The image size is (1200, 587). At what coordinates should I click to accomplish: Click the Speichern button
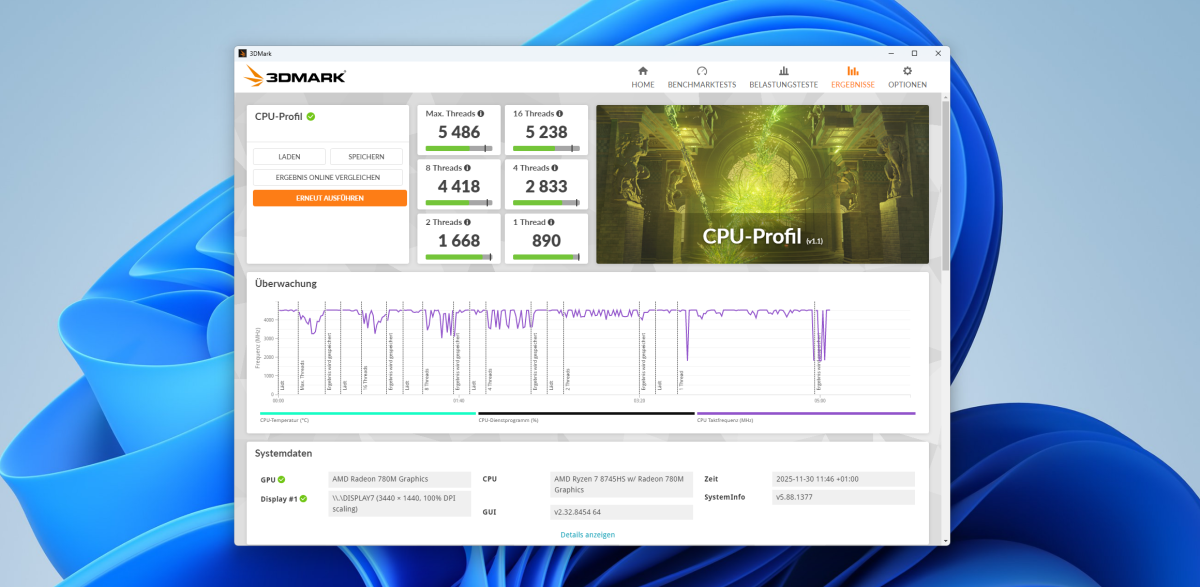click(x=366, y=157)
